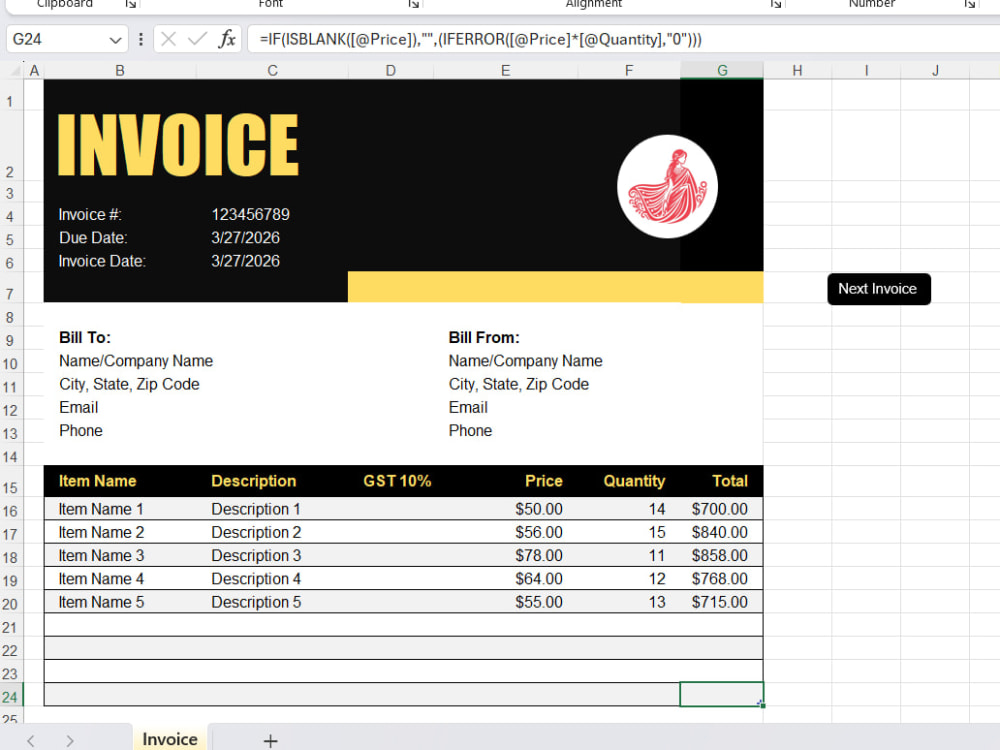Click the $56.00 price cell
Screen dimensions: 1000x750
539,533
